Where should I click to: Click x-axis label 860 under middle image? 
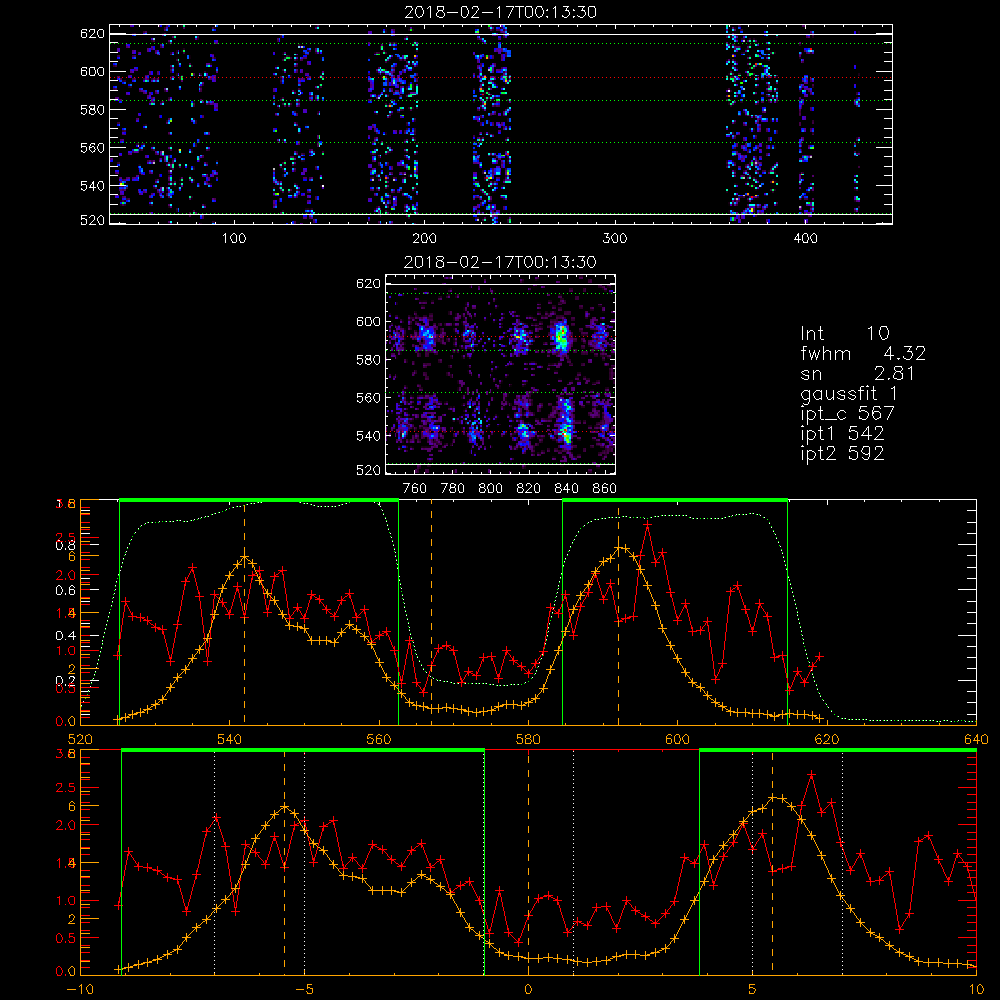point(604,489)
